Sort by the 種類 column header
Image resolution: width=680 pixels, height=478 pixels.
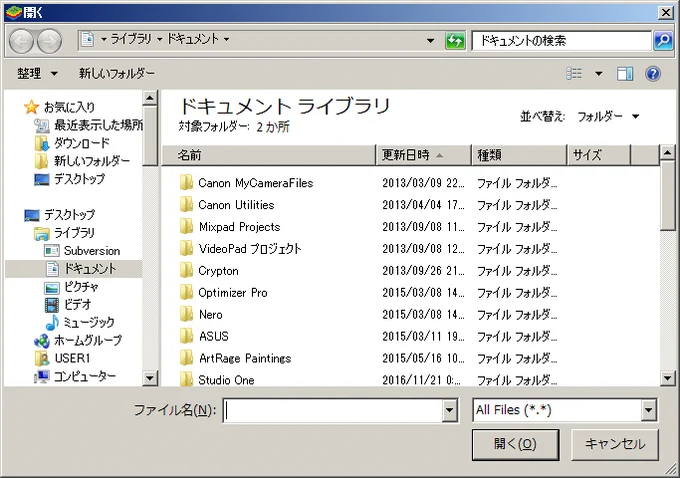(519, 155)
